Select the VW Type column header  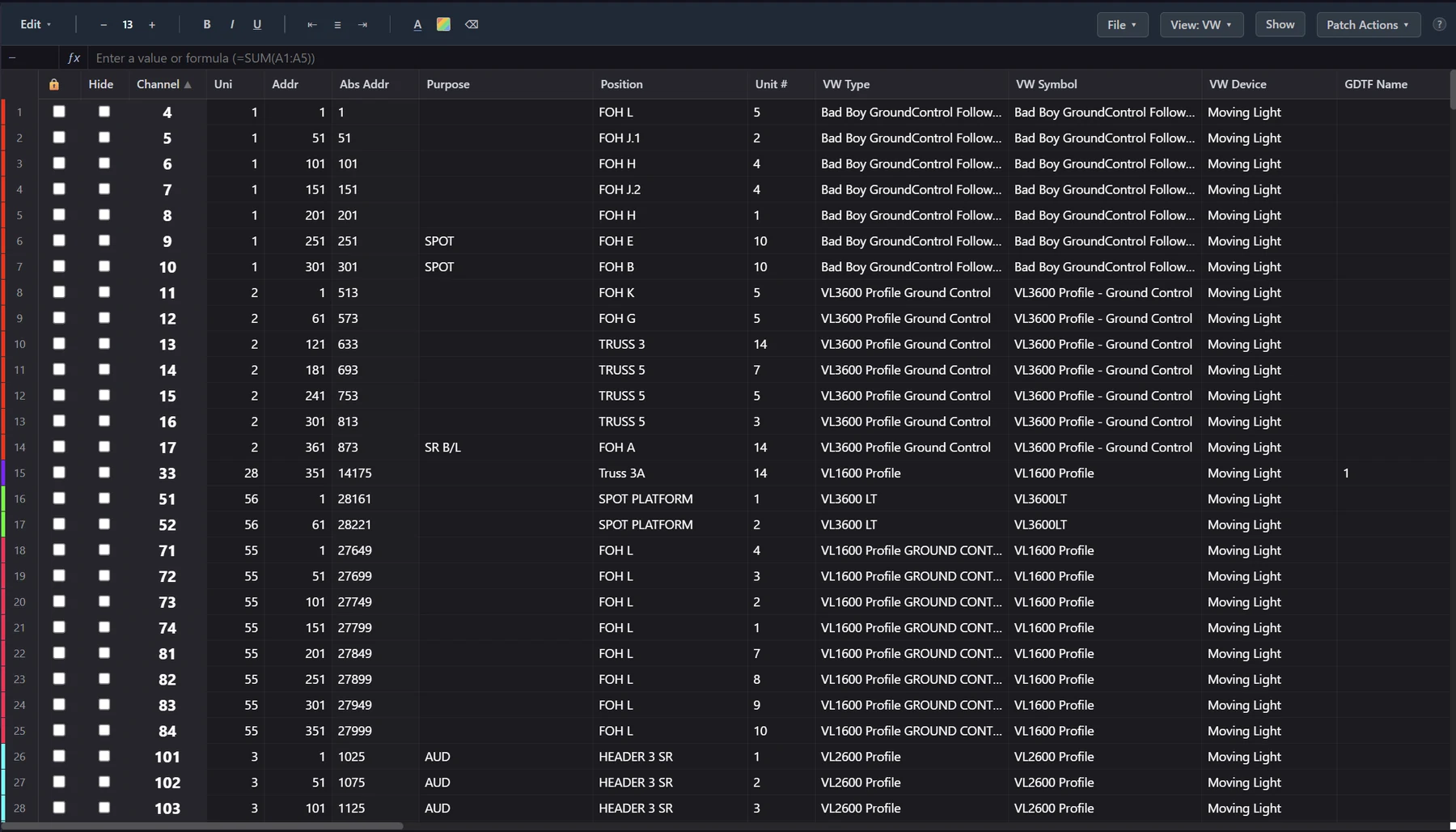[912, 84]
